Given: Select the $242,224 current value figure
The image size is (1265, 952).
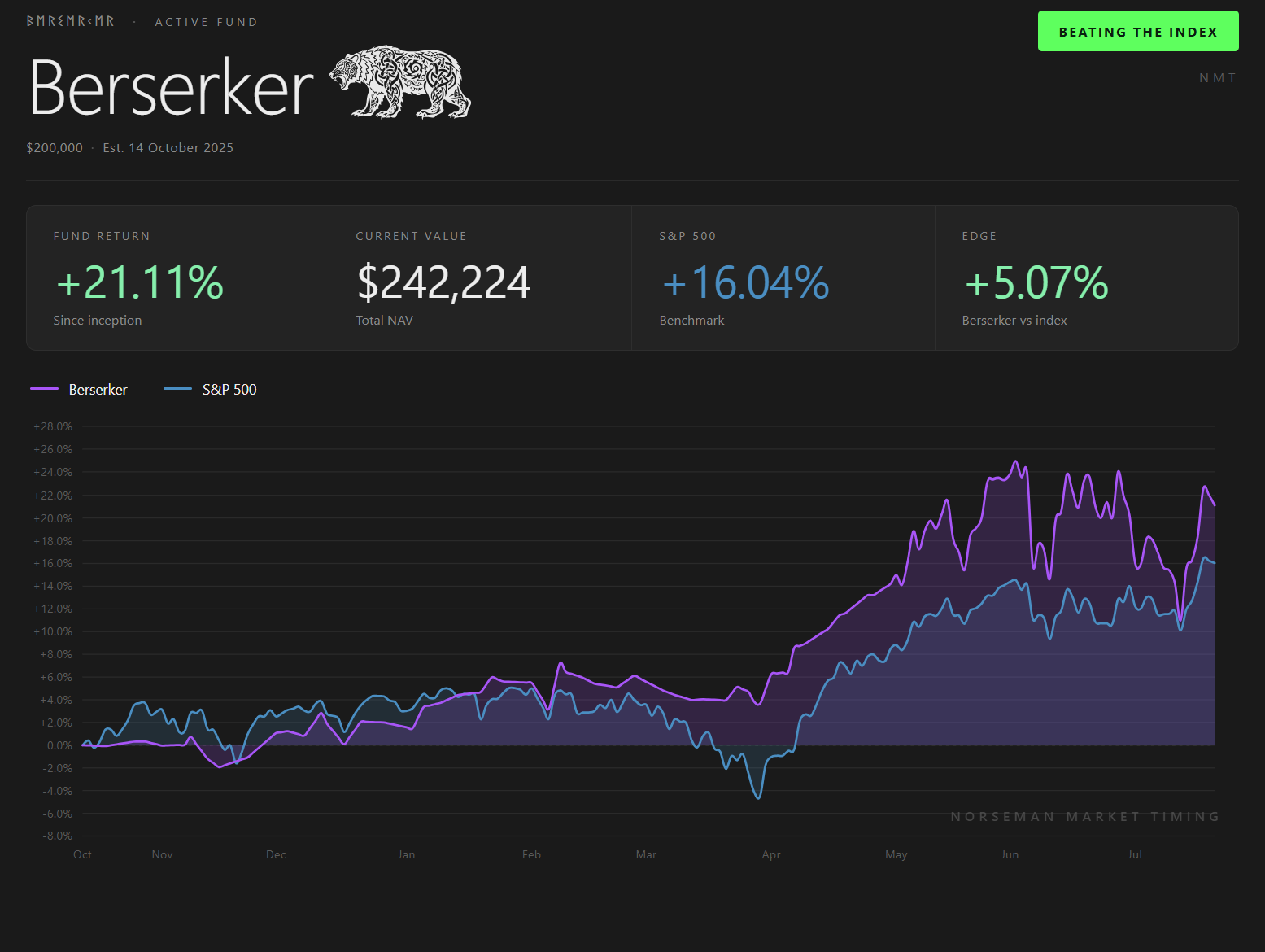Looking at the screenshot, I should [x=443, y=282].
